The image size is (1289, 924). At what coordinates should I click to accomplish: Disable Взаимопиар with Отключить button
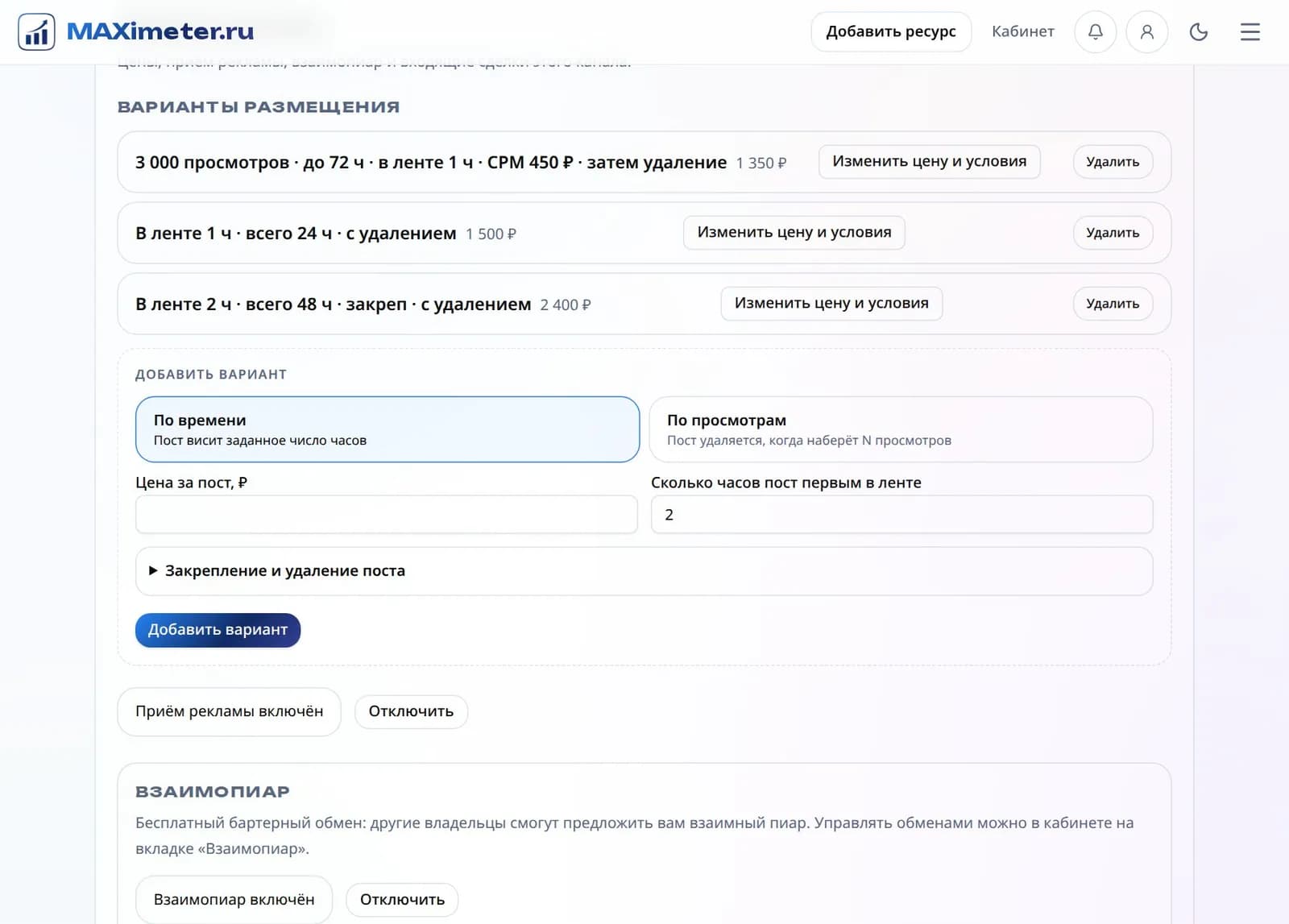pyautogui.click(x=402, y=900)
